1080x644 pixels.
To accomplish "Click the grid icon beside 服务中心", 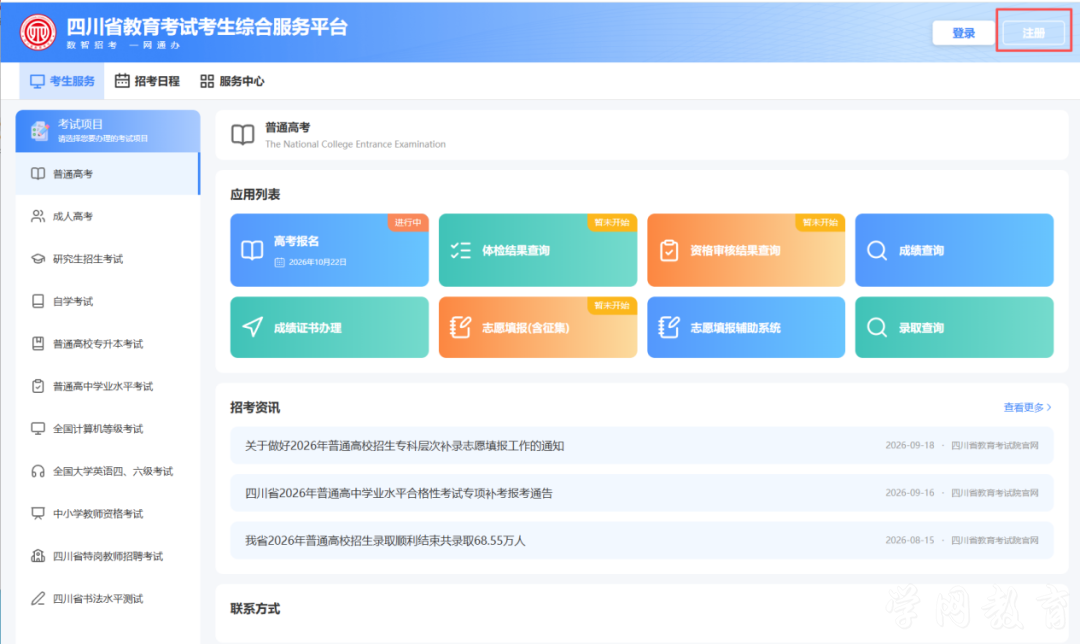I will (207, 81).
